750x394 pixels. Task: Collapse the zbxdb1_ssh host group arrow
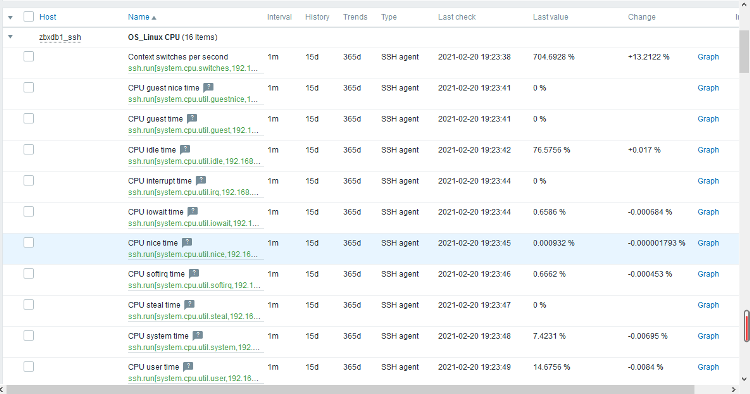pyautogui.click(x=11, y=37)
